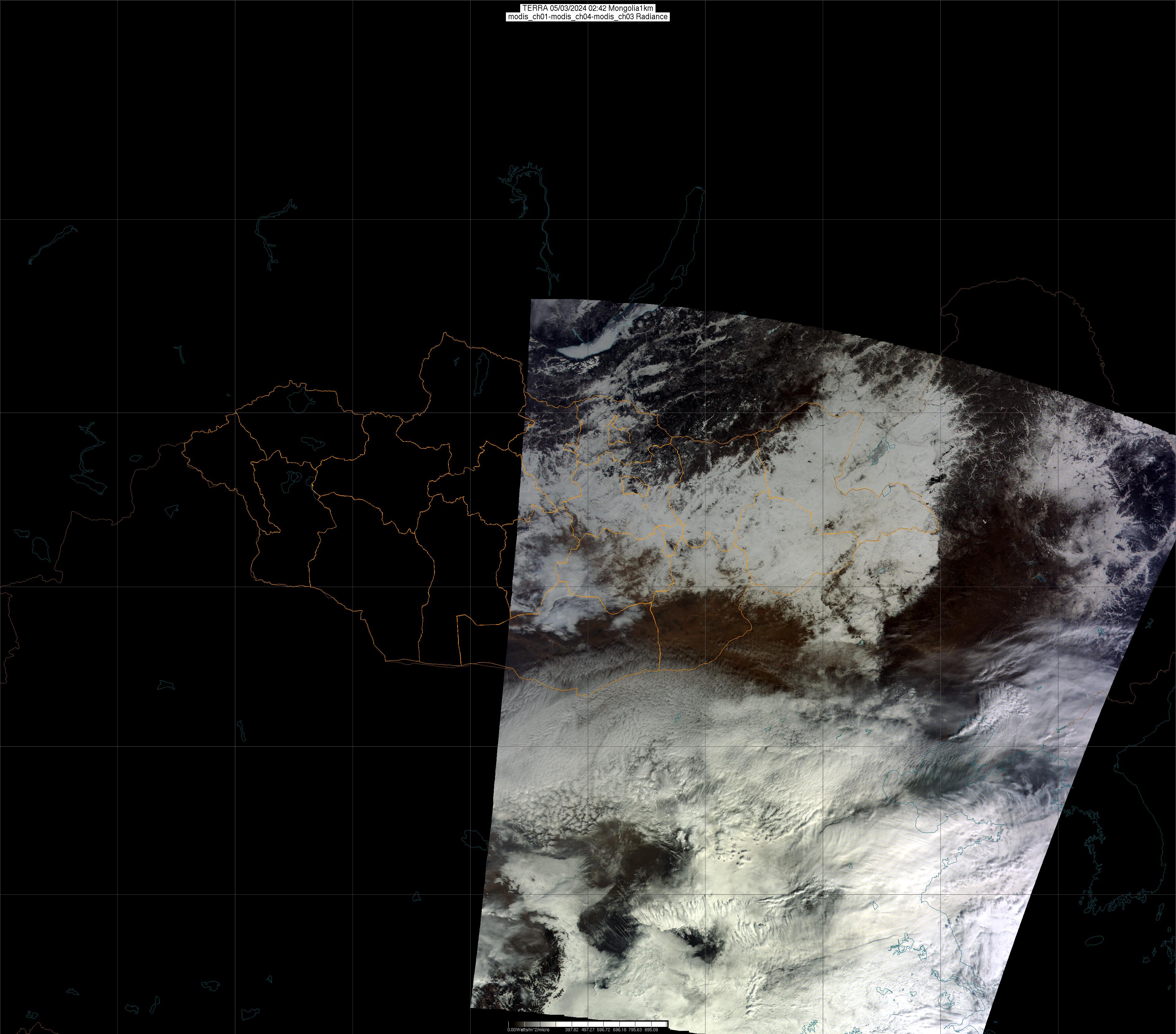Click the elongated lake outline in upper-left corner

[52, 244]
